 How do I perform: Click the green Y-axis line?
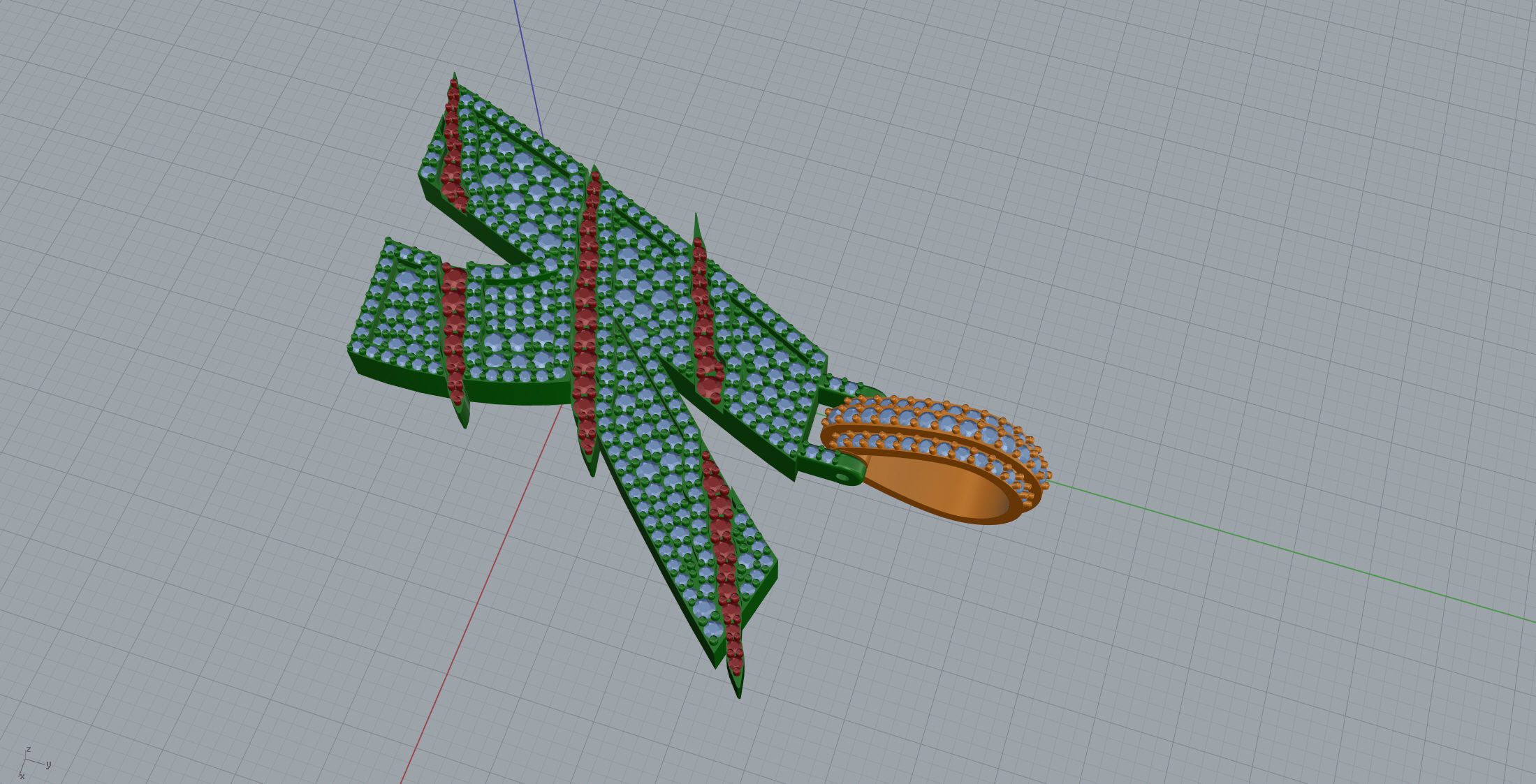(x=1292, y=552)
